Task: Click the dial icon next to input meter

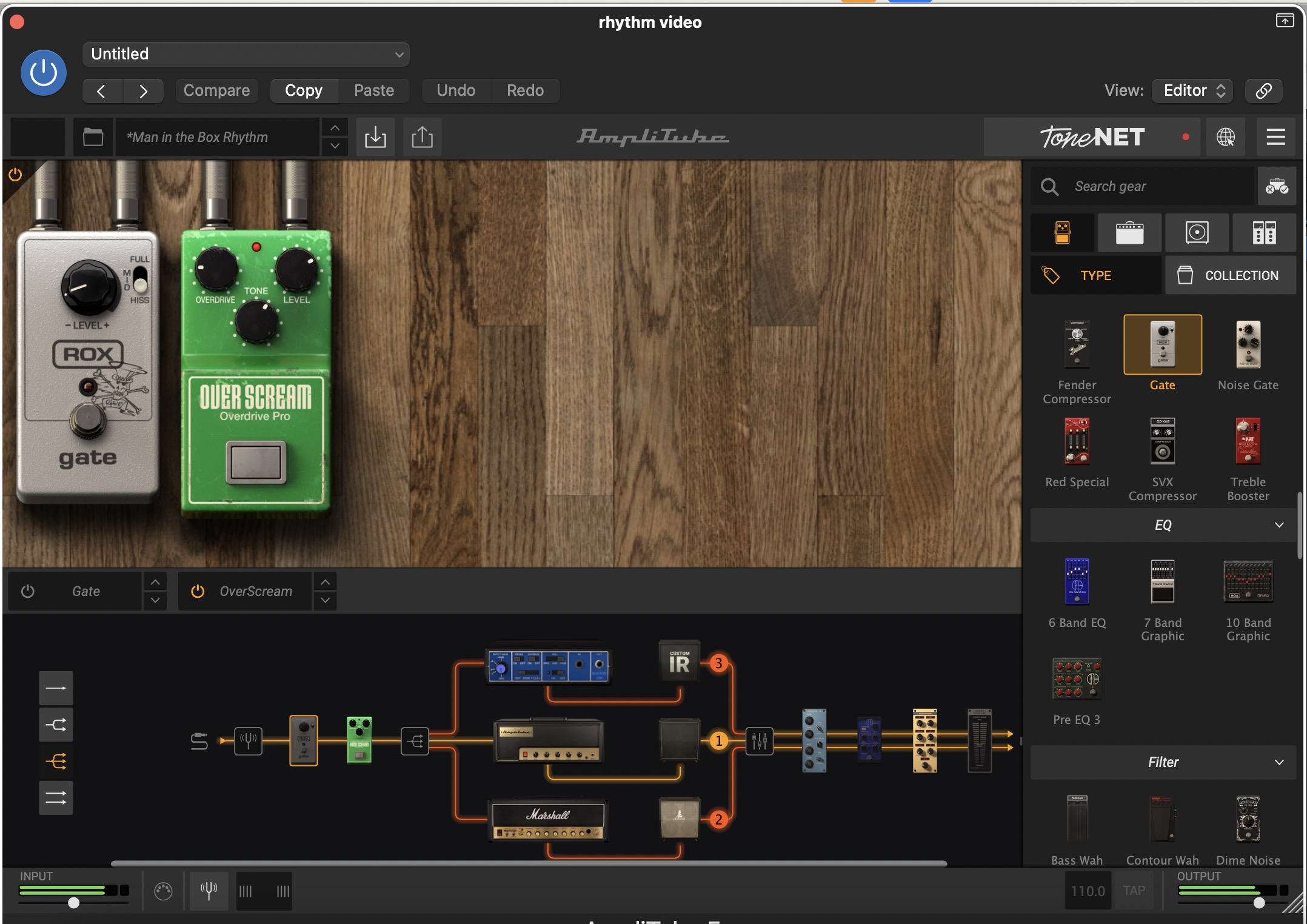Action: tap(163, 891)
